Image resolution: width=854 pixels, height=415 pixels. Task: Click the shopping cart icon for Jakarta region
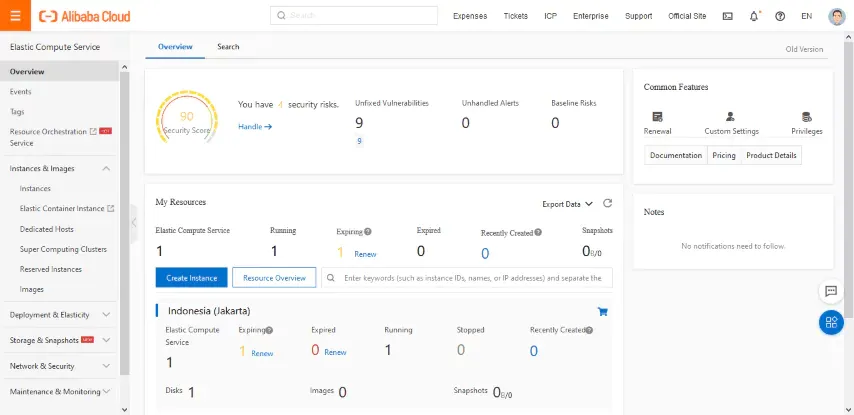(x=602, y=312)
